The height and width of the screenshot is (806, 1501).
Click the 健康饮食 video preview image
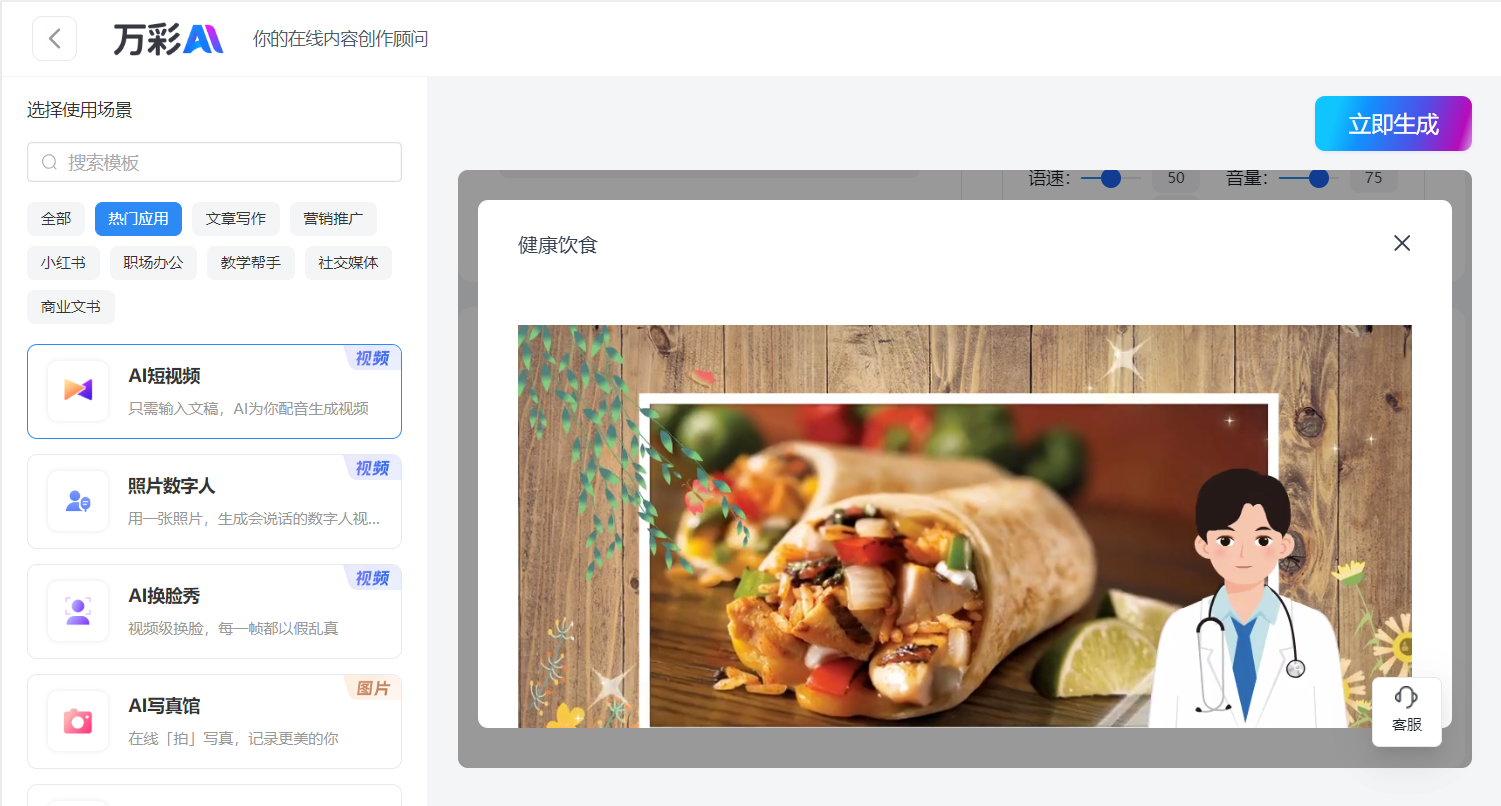click(x=964, y=526)
